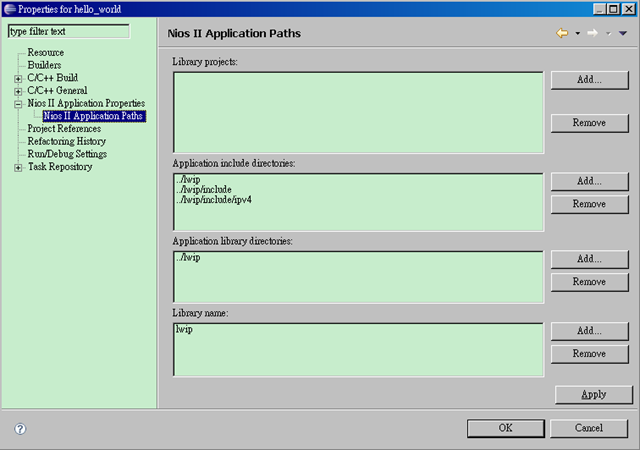Minimize the Properties for hello_world window
The height and width of the screenshot is (450, 640).
pyautogui.click(x=600, y=9)
